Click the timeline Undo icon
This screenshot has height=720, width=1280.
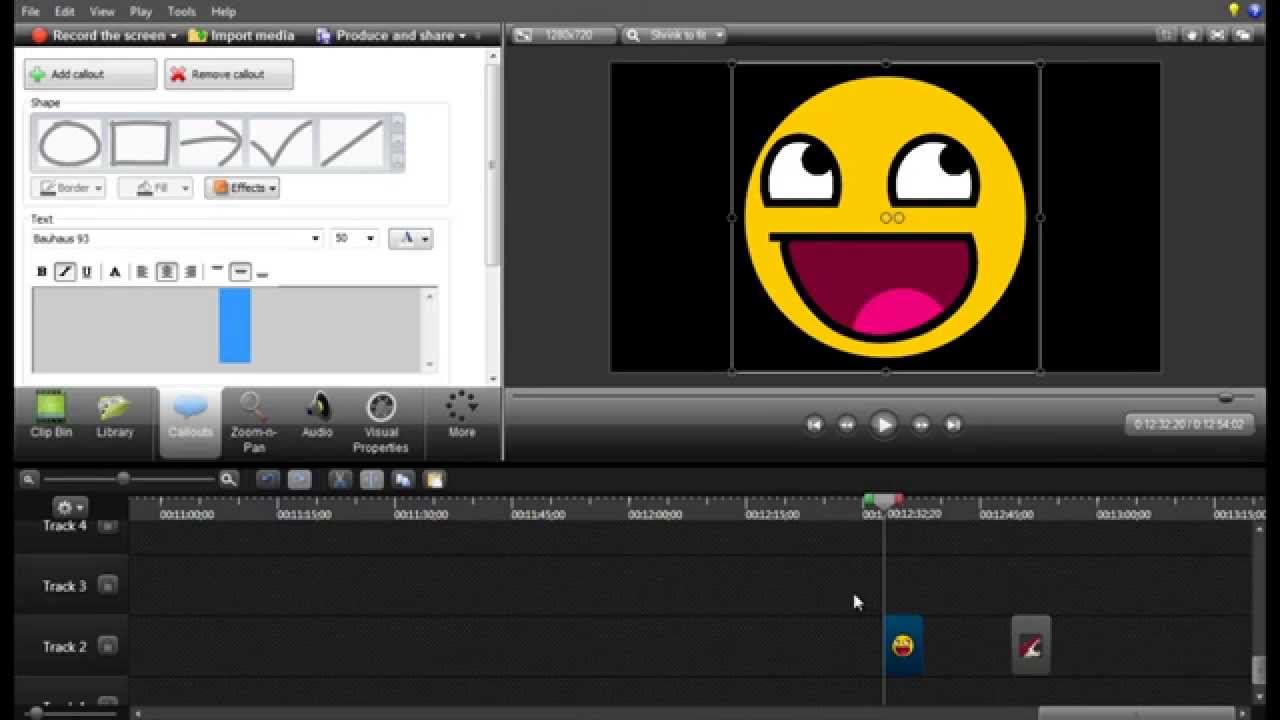pyautogui.click(x=267, y=480)
